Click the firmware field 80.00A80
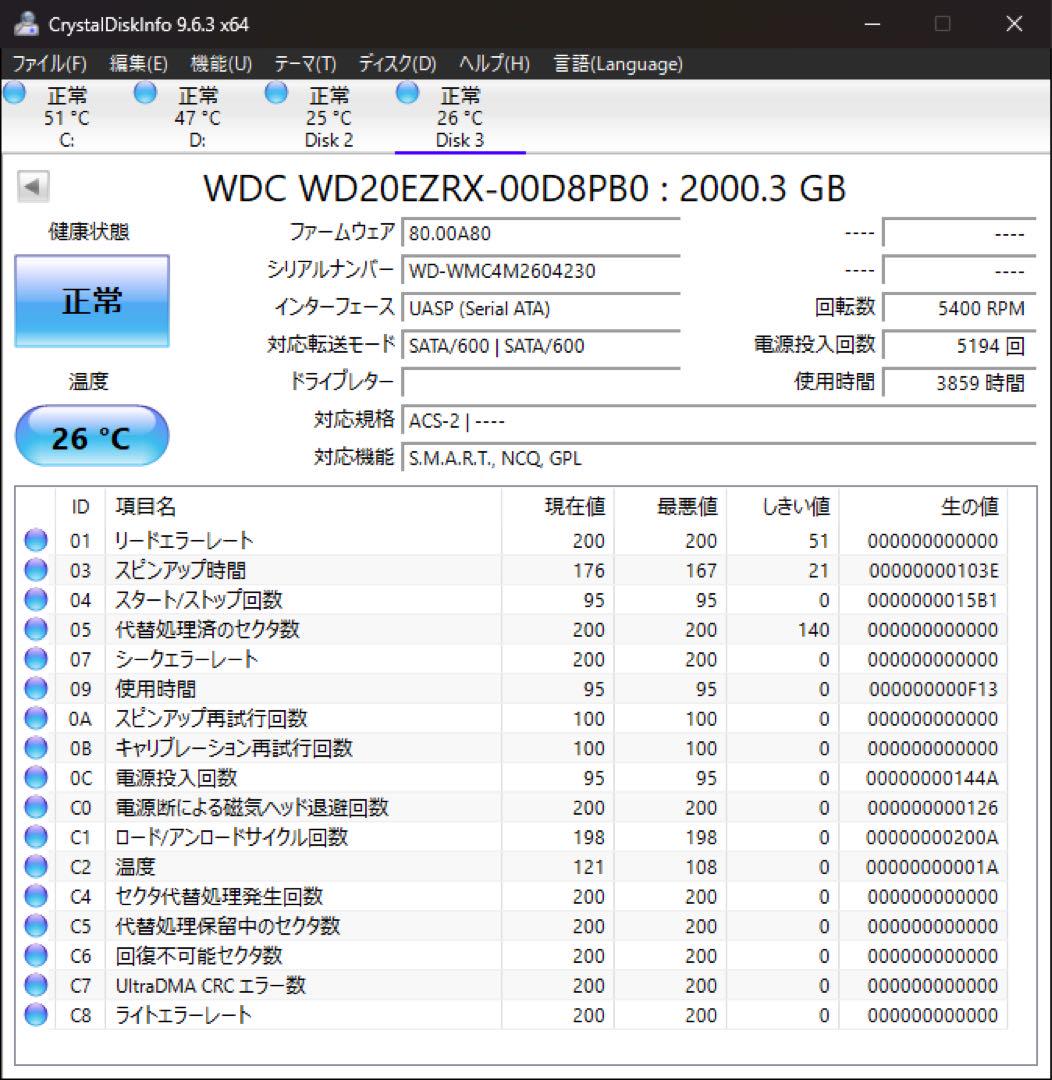The width and height of the screenshot is (1052, 1080). click(541, 233)
